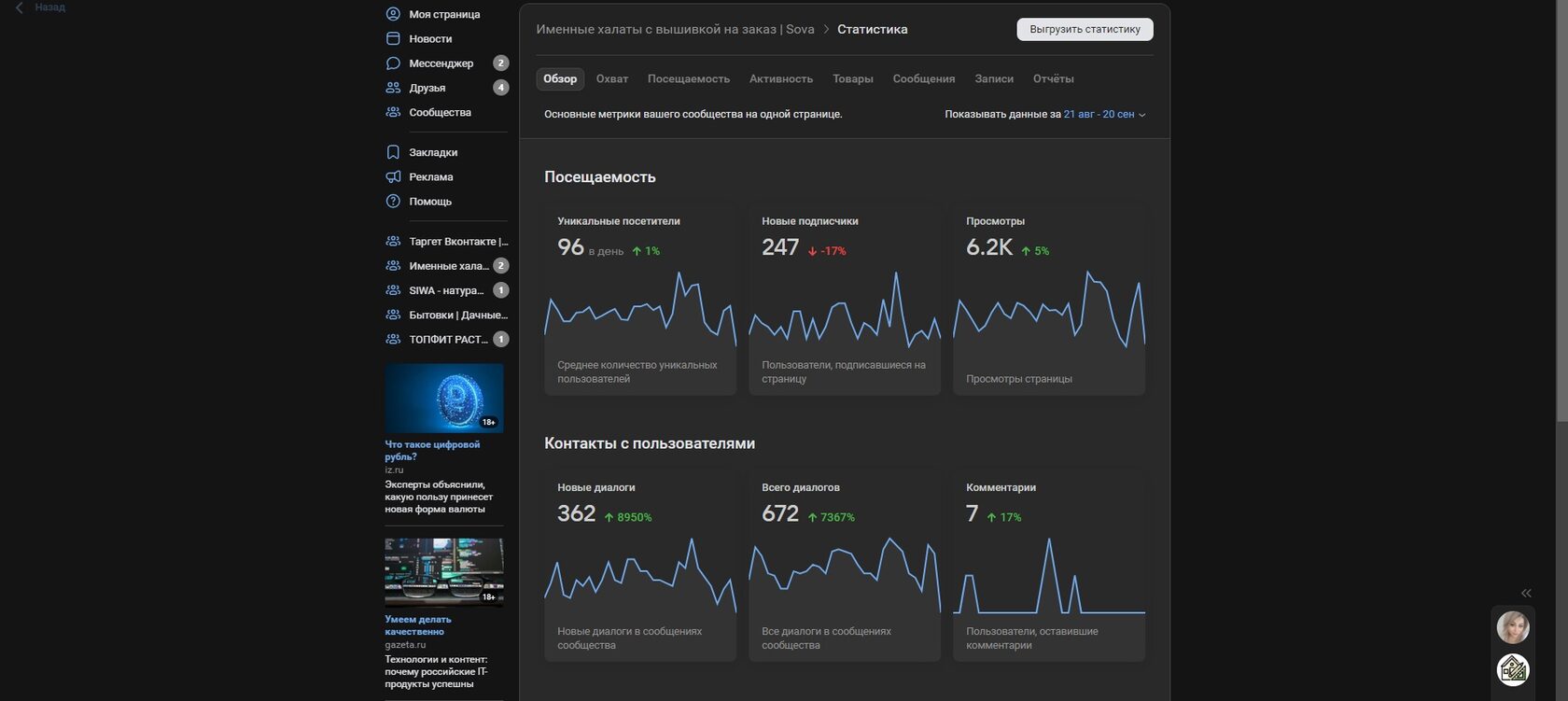The image size is (1568, 701).
Task: Switch to the Охват tab
Action: point(612,78)
